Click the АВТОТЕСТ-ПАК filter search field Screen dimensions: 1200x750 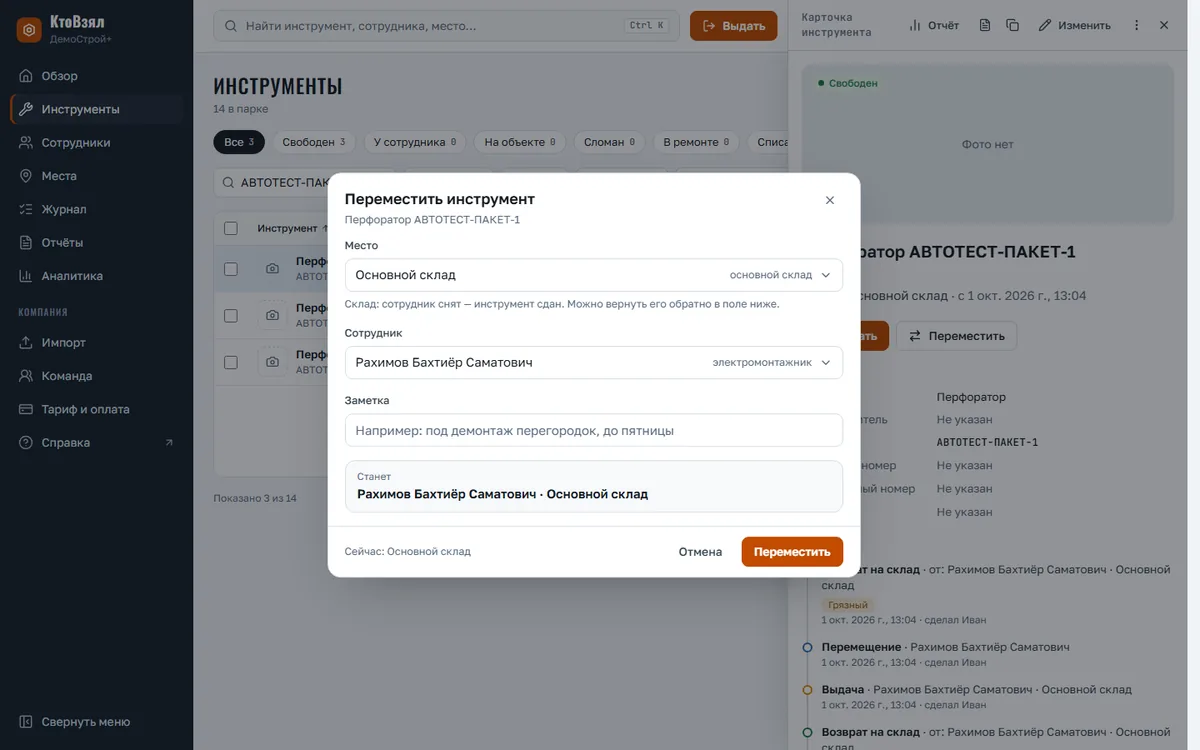[x=285, y=183]
